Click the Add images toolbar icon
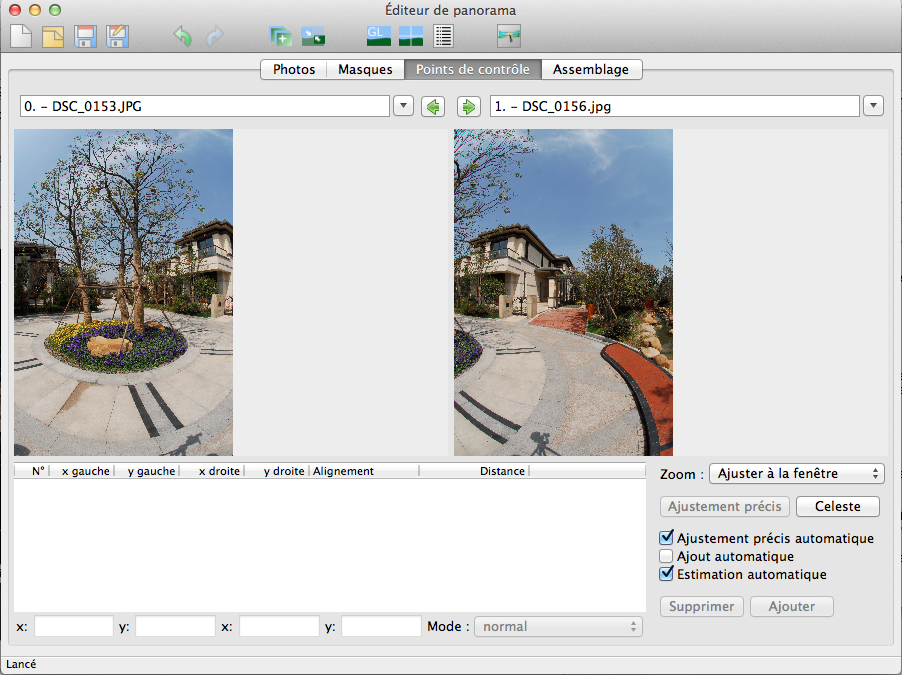Viewport: 902px width, 675px height. [x=280, y=37]
